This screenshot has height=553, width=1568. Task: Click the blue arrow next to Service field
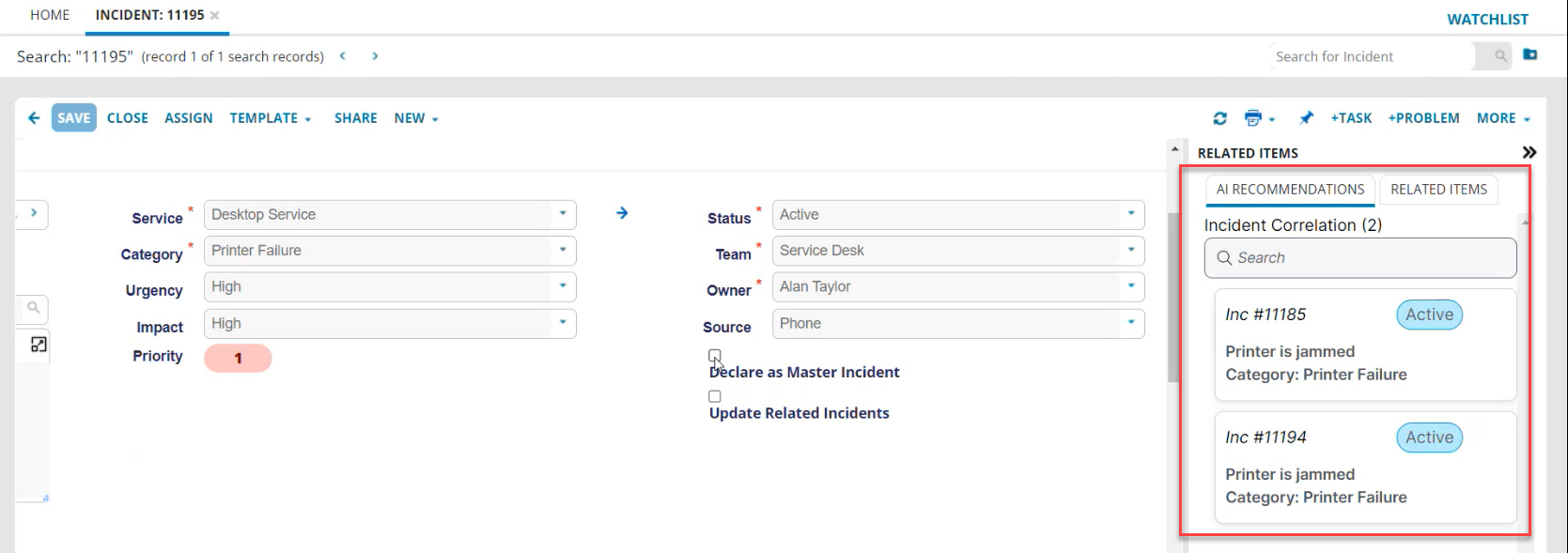(622, 213)
